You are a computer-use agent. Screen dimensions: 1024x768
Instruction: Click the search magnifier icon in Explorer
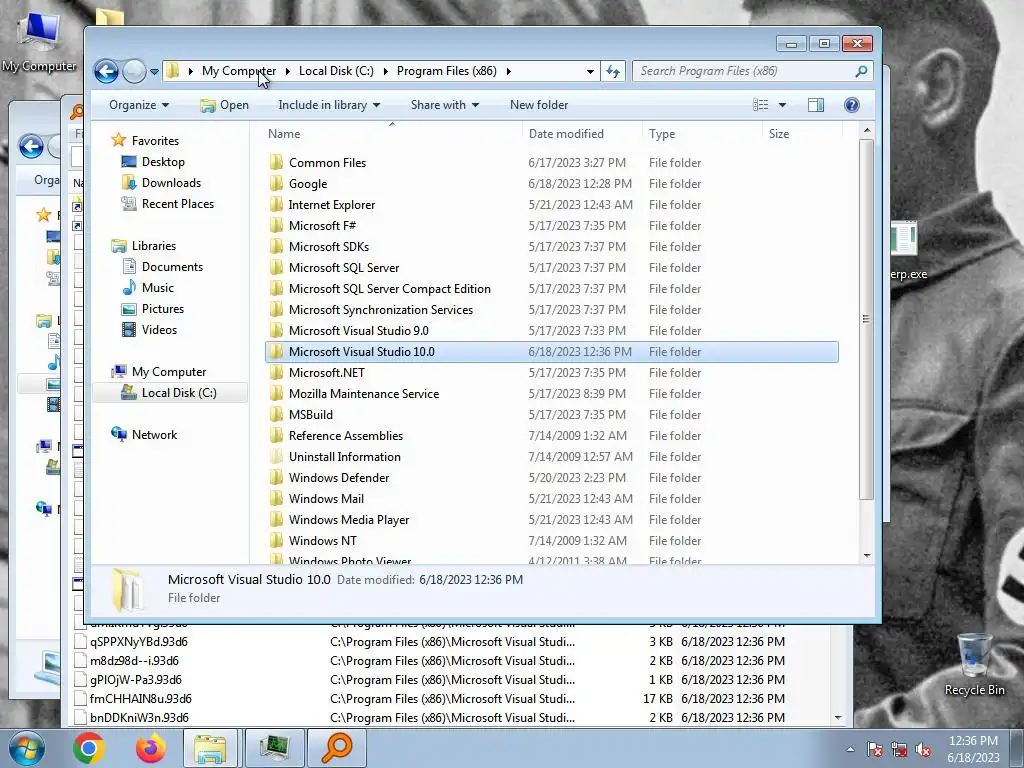861,71
